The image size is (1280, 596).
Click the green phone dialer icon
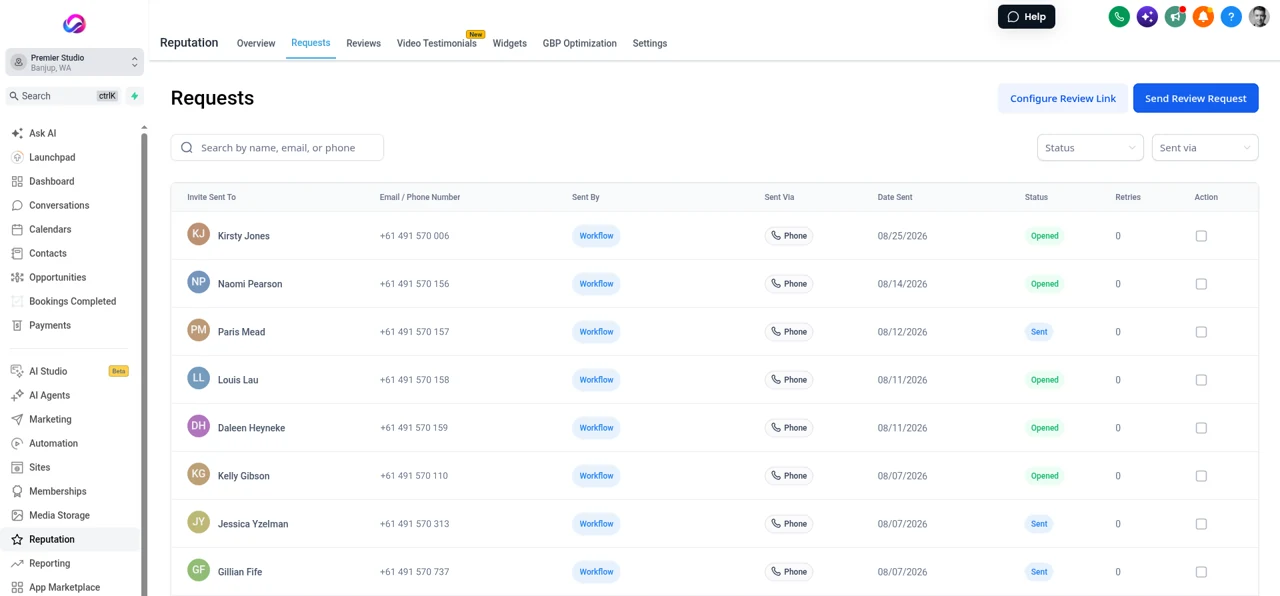(1119, 17)
